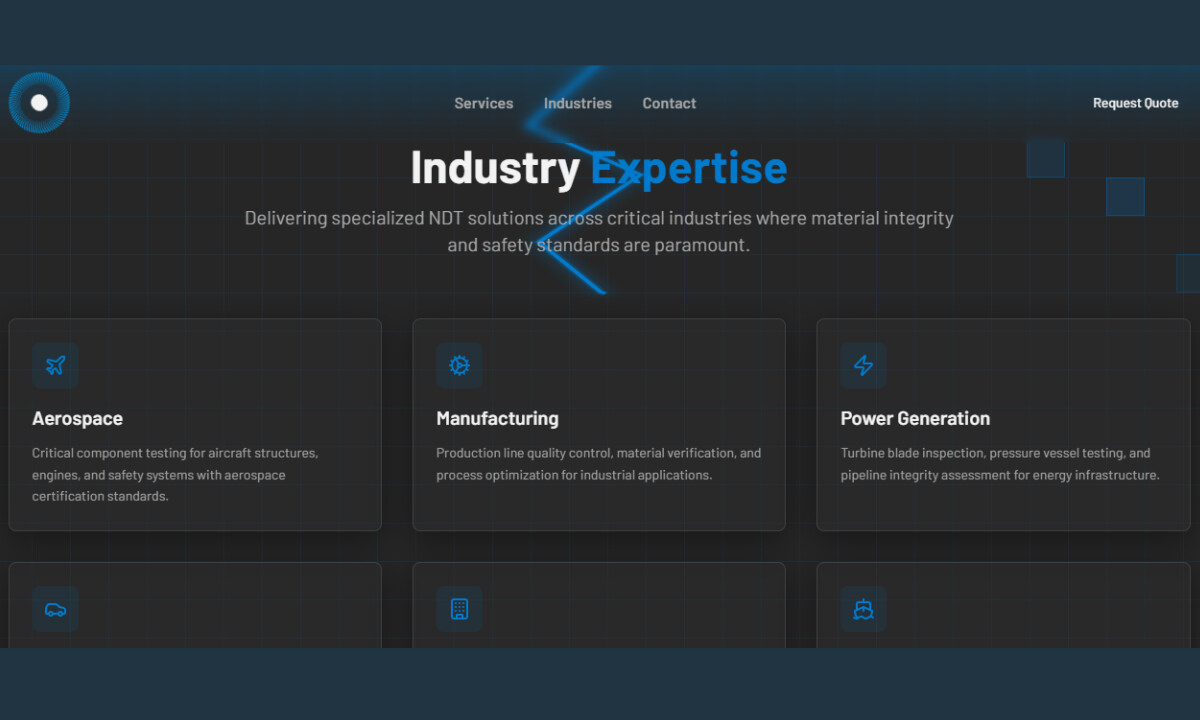The image size is (1200, 720).
Task: Click the gear icon on the Manufacturing card
Action: [459, 365]
